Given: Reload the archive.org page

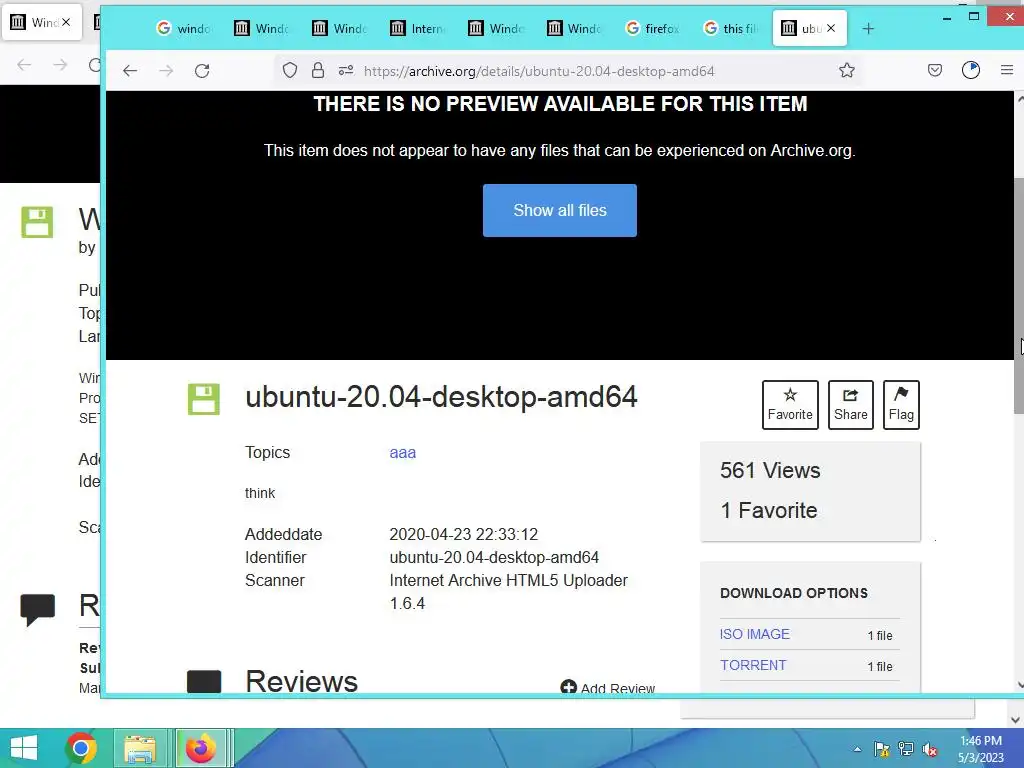Looking at the screenshot, I should (x=202, y=71).
